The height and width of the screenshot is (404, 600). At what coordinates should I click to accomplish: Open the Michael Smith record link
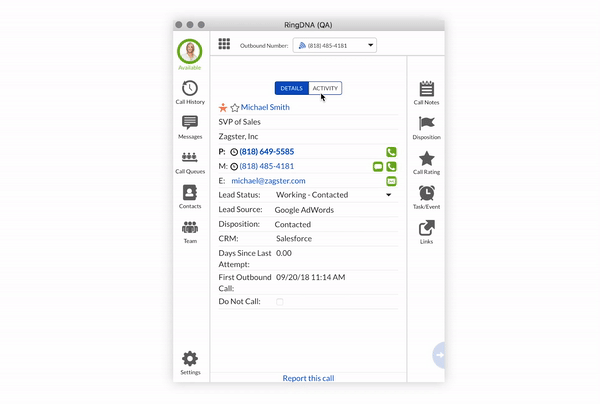pos(265,107)
